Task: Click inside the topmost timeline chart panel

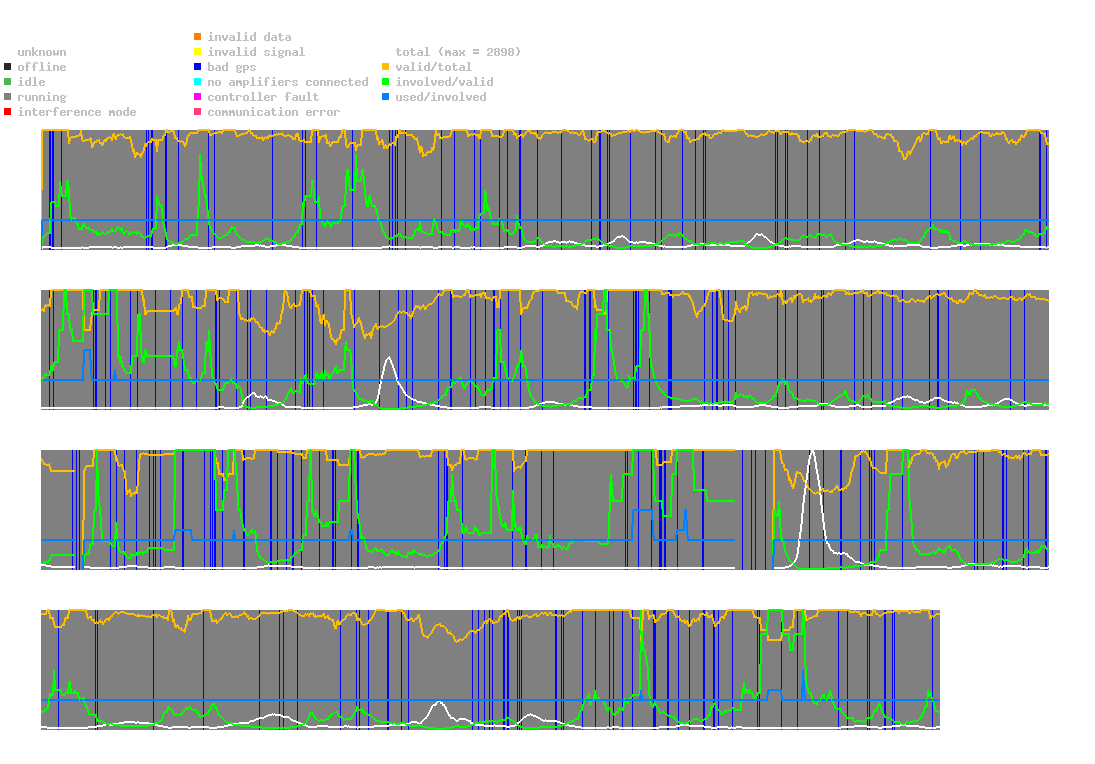Action: tap(545, 189)
